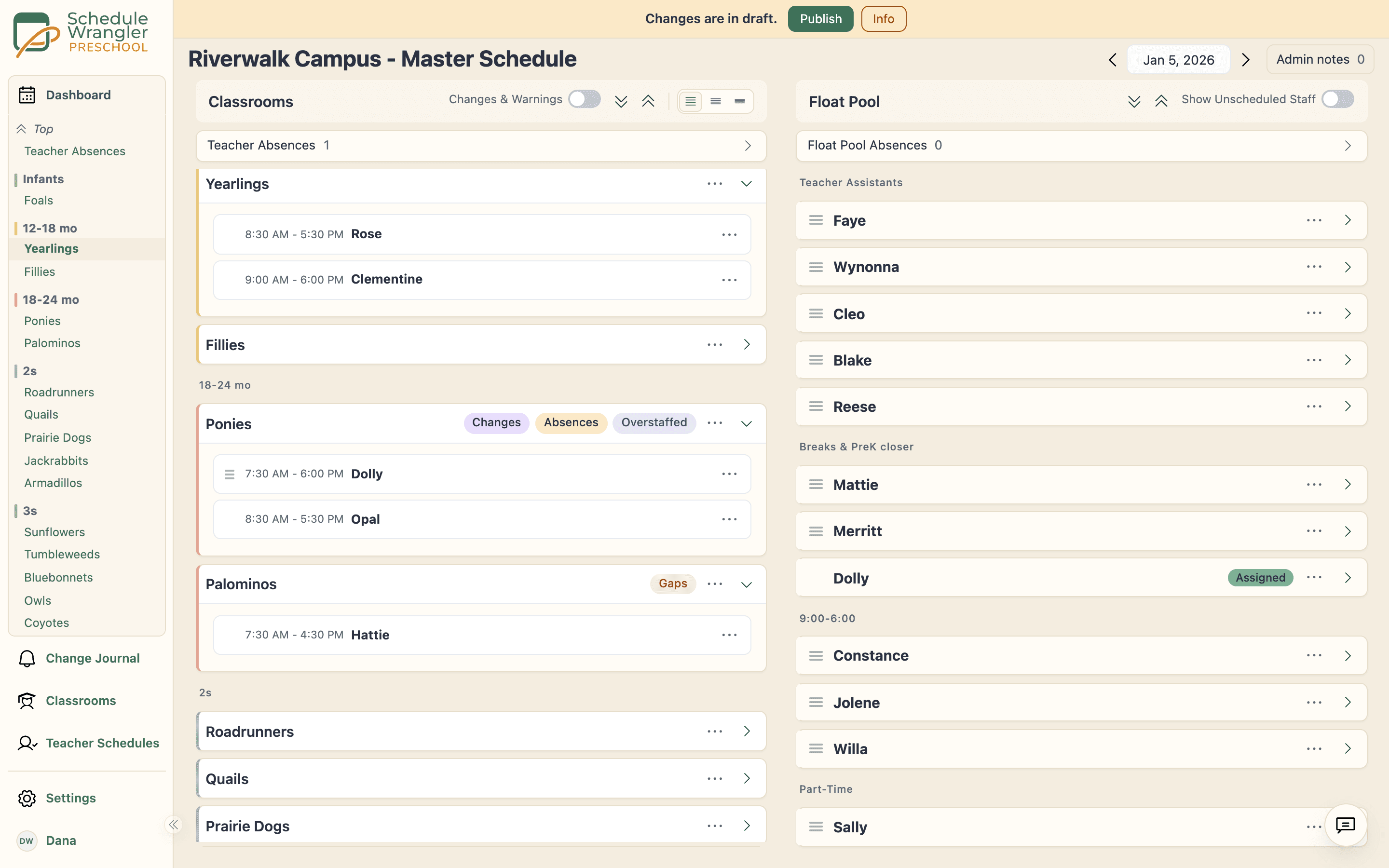The height and width of the screenshot is (868, 1389).
Task: Click the Changes badge on Ponies
Action: tap(496, 422)
